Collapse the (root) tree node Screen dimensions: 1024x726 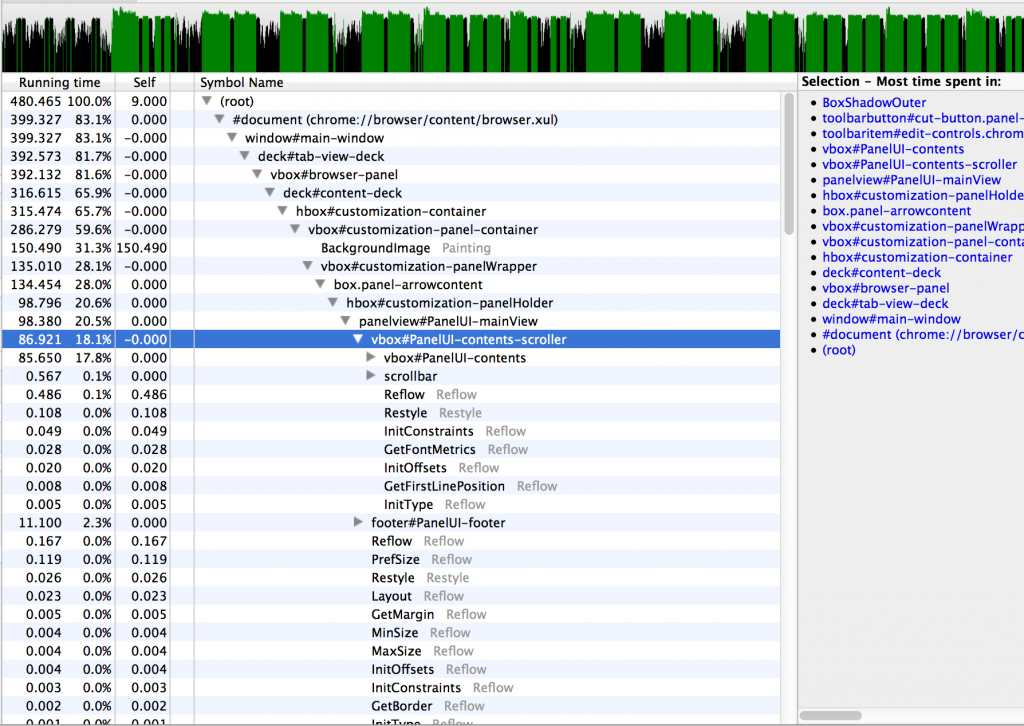coord(207,101)
